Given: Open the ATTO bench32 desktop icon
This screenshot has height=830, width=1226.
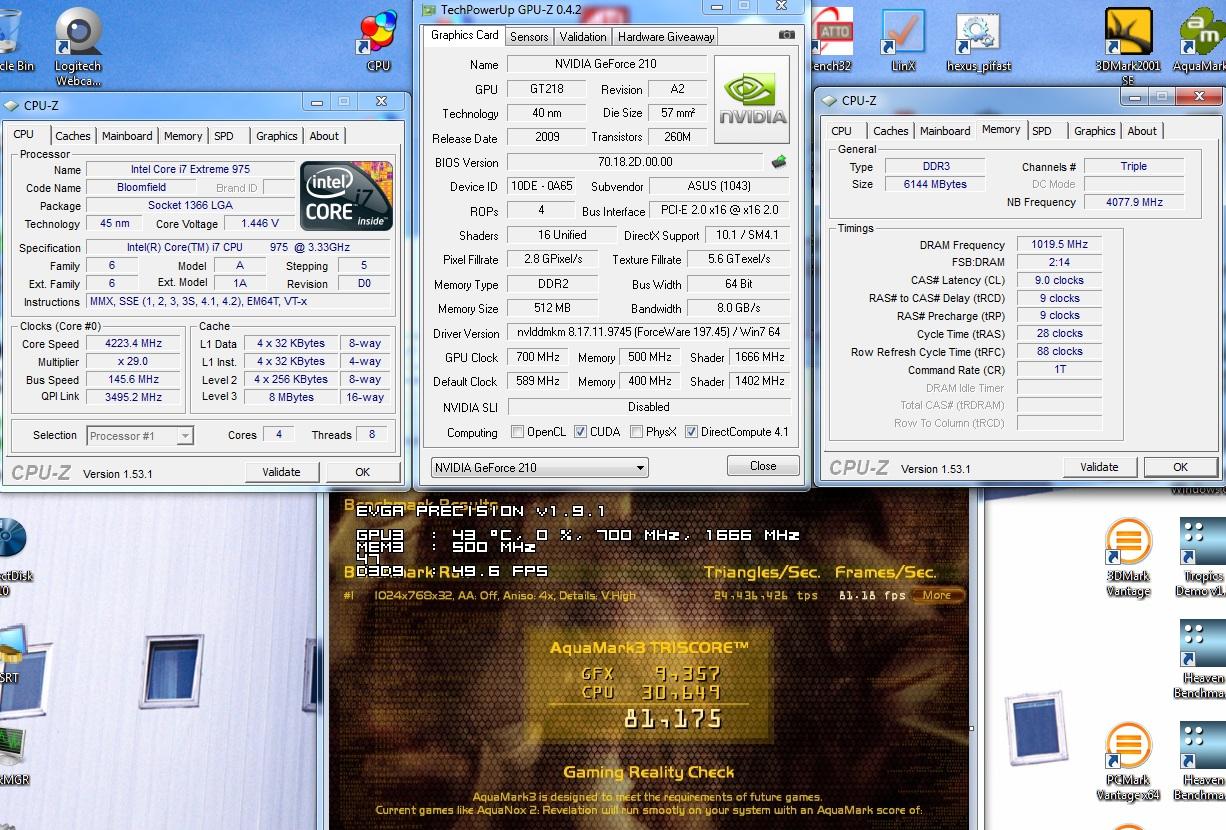Looking at the screenshot, I should (x=832, y=42).
